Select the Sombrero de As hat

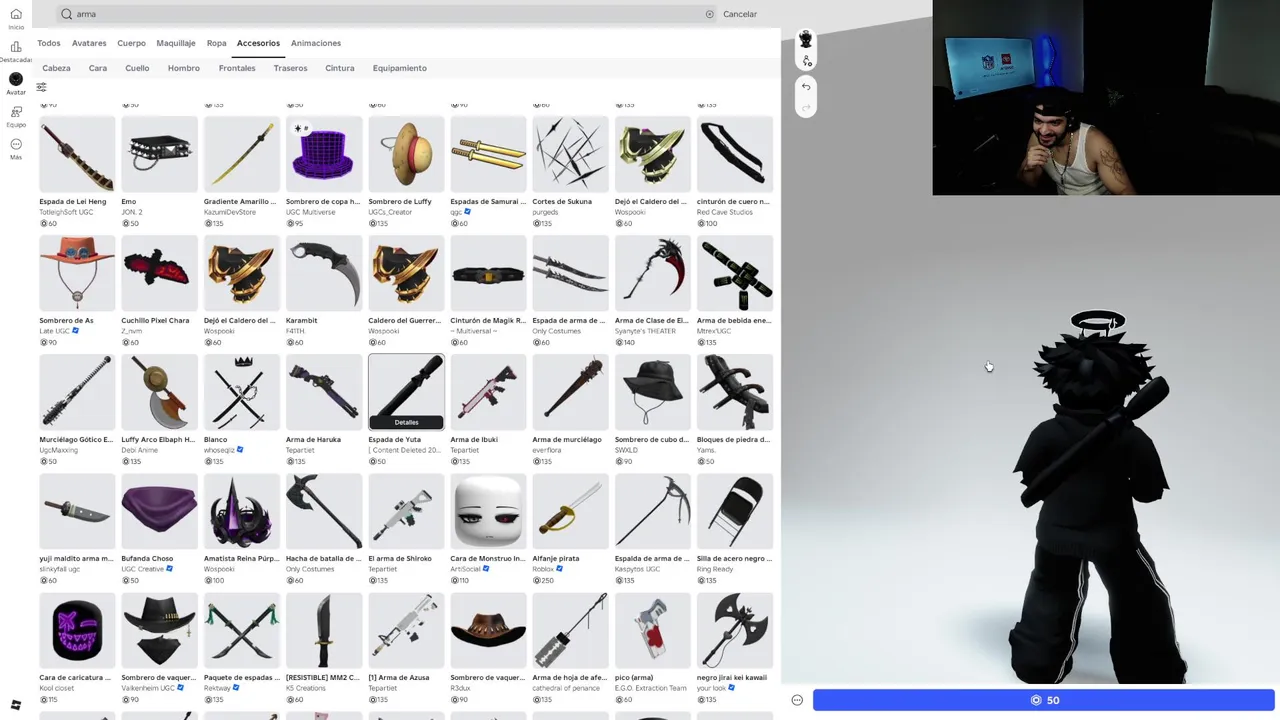[78, 273]
